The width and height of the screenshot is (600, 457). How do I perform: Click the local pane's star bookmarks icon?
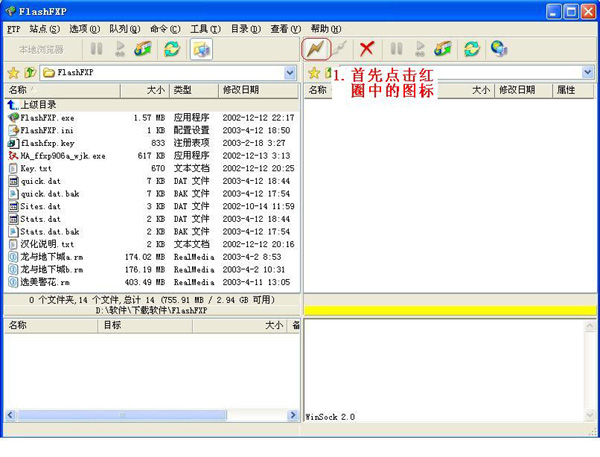tap(13, 72)
